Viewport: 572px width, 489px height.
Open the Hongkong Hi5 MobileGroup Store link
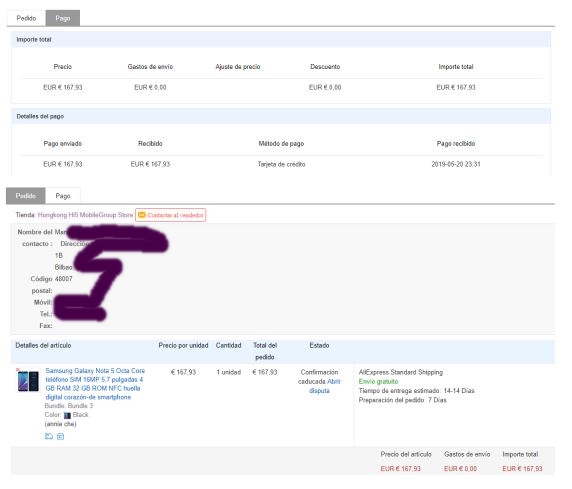(85, 215)
